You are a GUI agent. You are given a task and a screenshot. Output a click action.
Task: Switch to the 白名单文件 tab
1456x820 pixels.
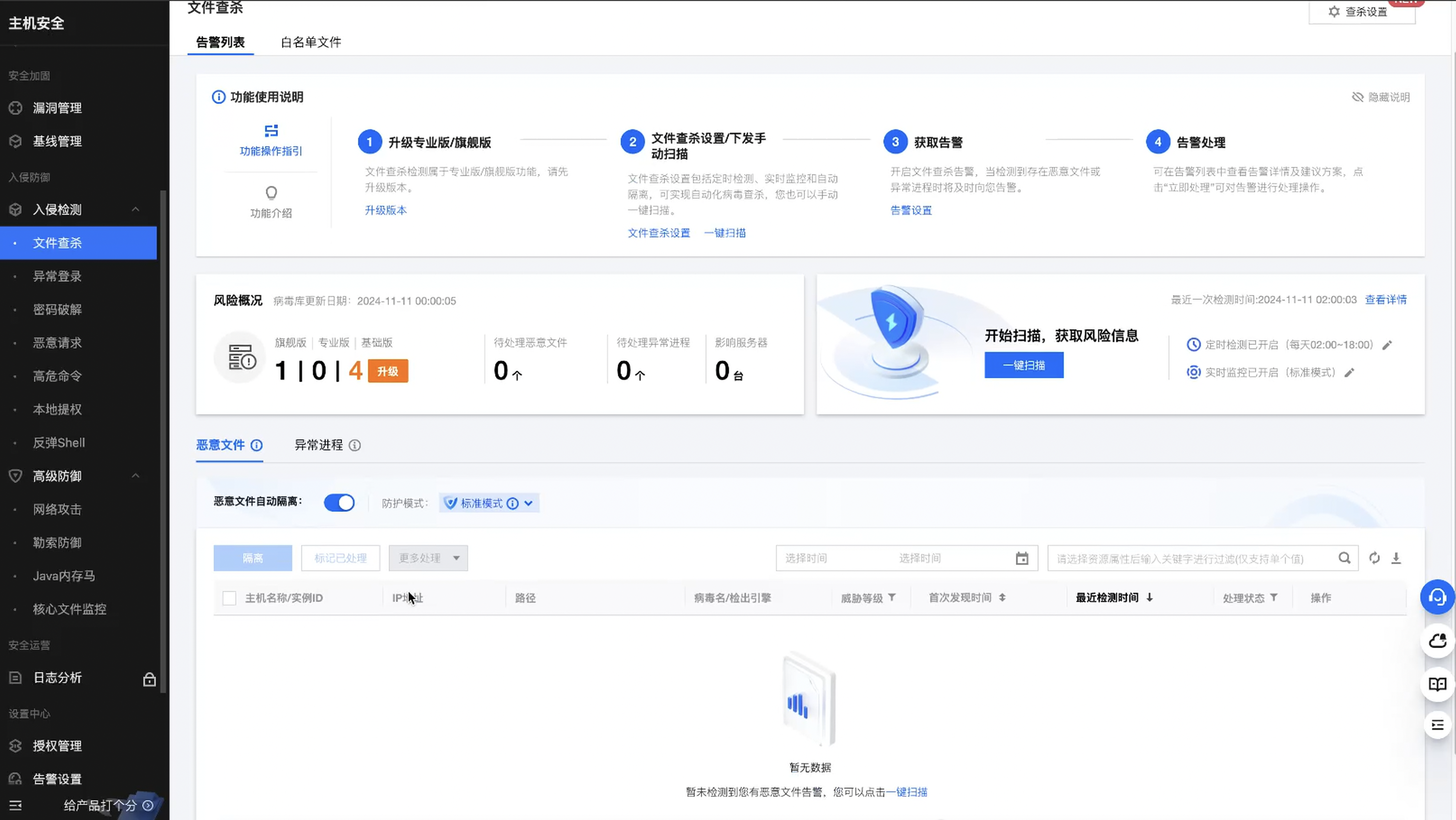(x=311, y=43)
